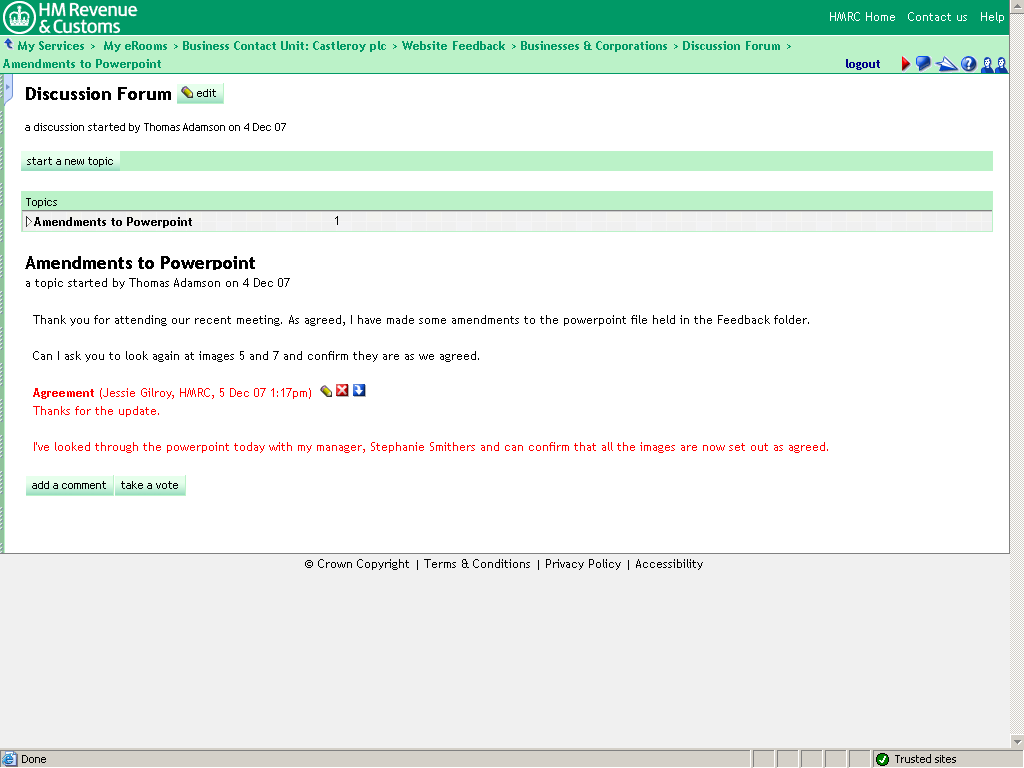This screenshot has width=1024, height=768.
Task: Click edit button next to Discussion Forum
Action: coord(200,93)
